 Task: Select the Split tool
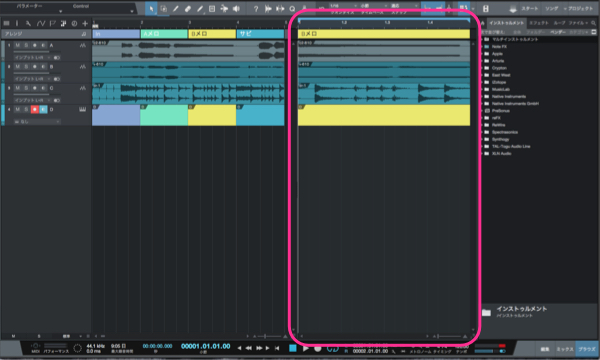(176, 8)
